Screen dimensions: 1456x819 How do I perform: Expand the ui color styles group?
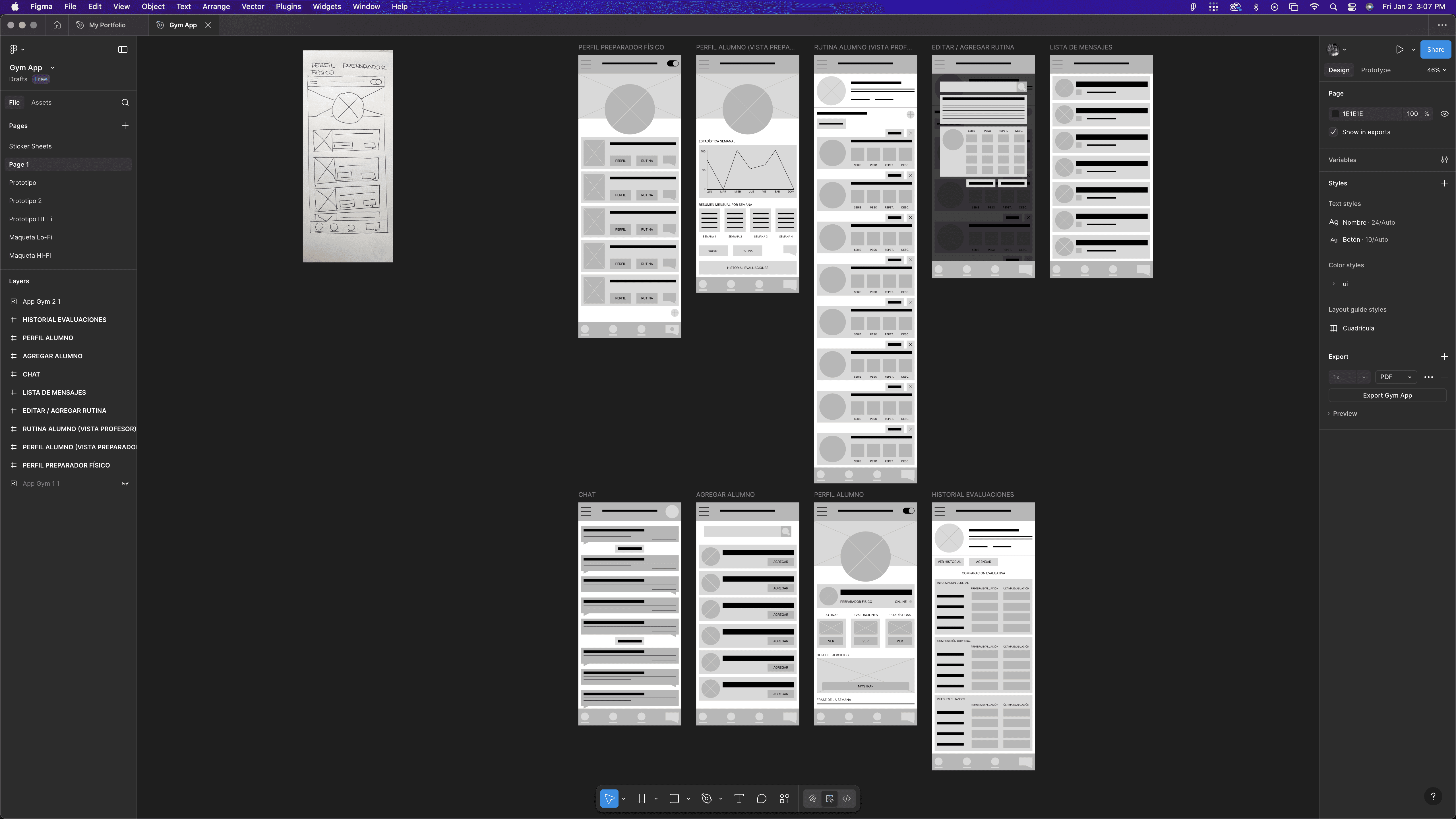1334,284
